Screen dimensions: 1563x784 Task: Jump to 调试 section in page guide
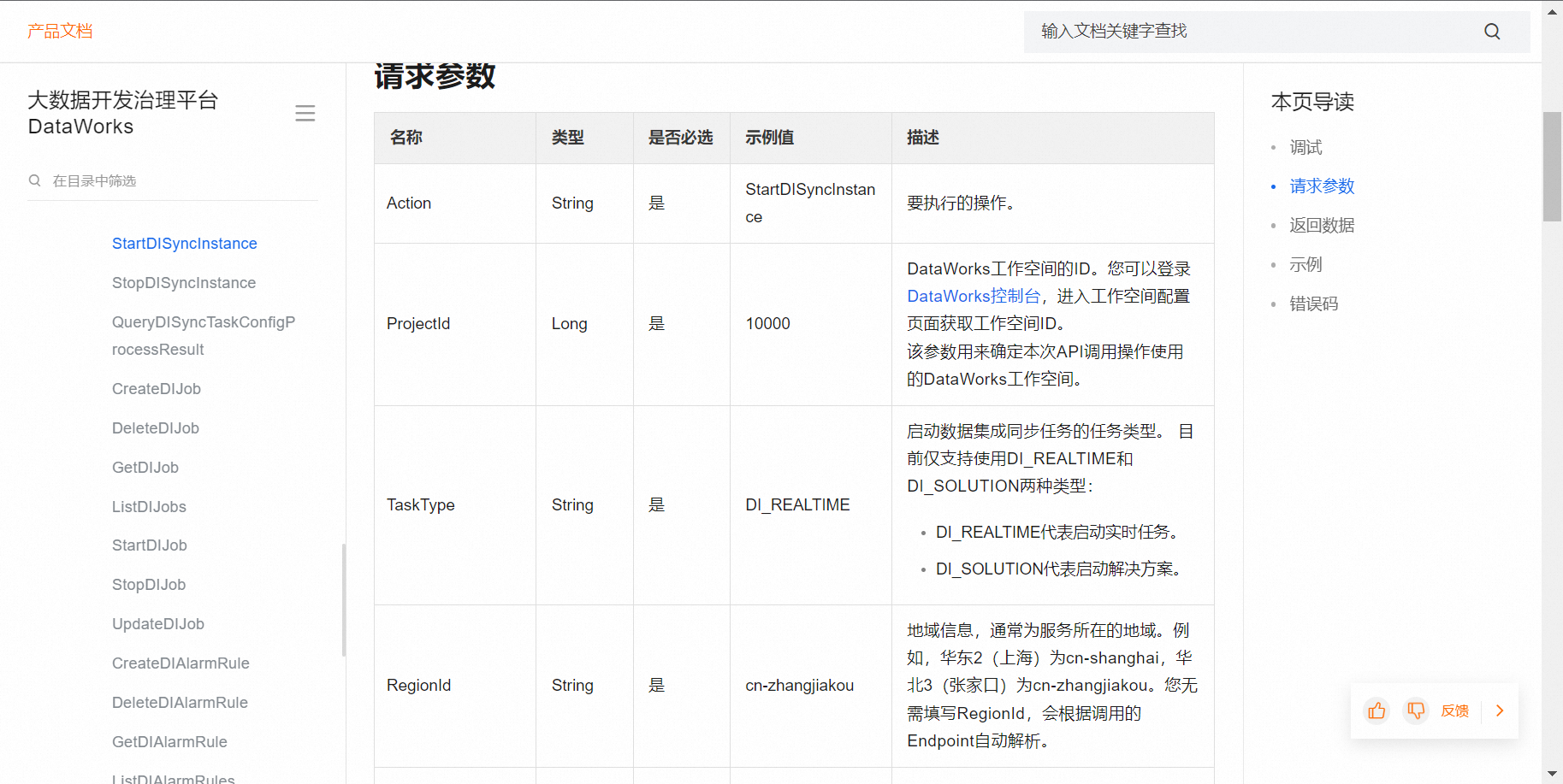1305,147
